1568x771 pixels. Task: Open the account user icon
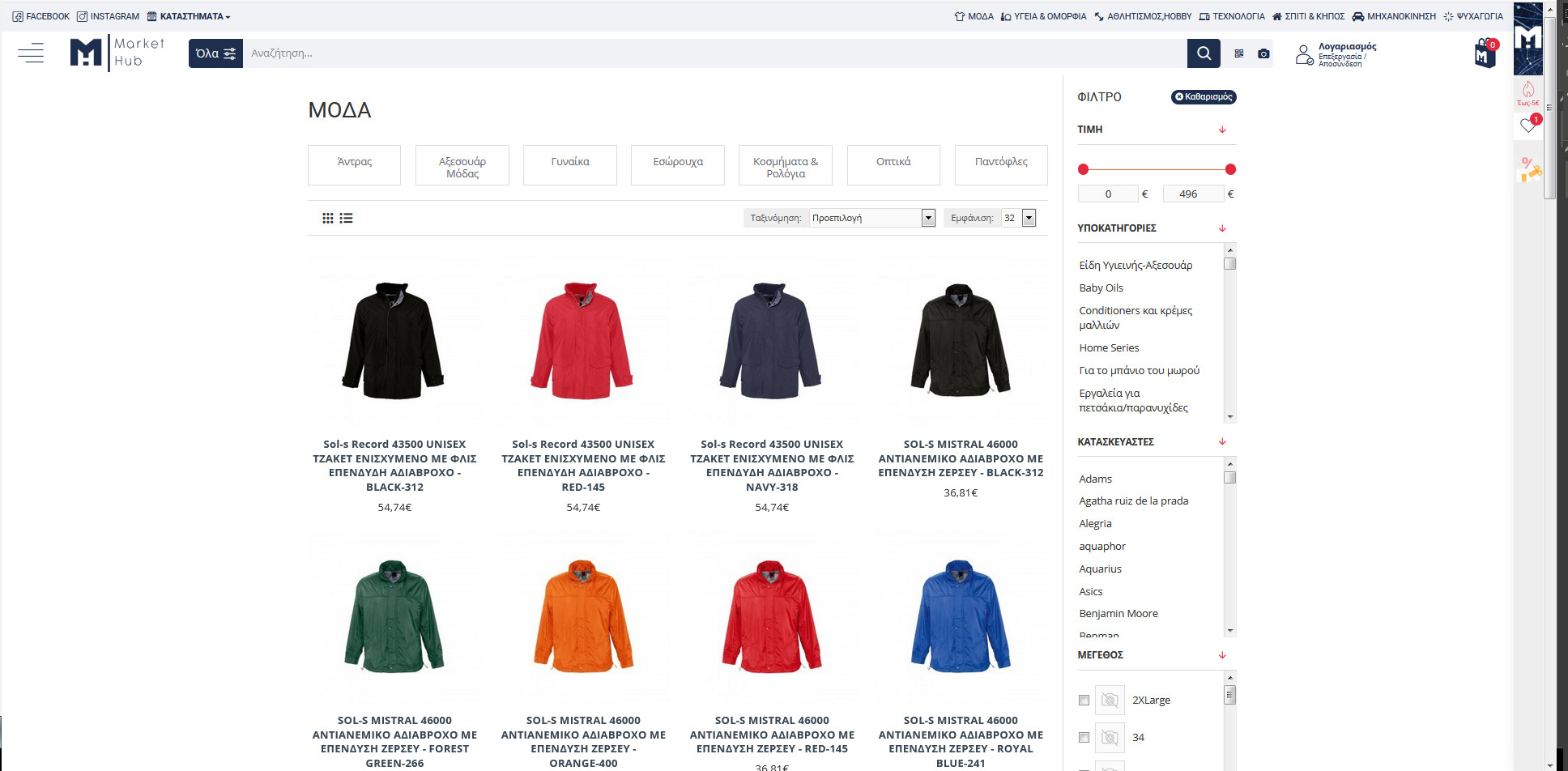pyautogui.click(x=1304, y=54)
